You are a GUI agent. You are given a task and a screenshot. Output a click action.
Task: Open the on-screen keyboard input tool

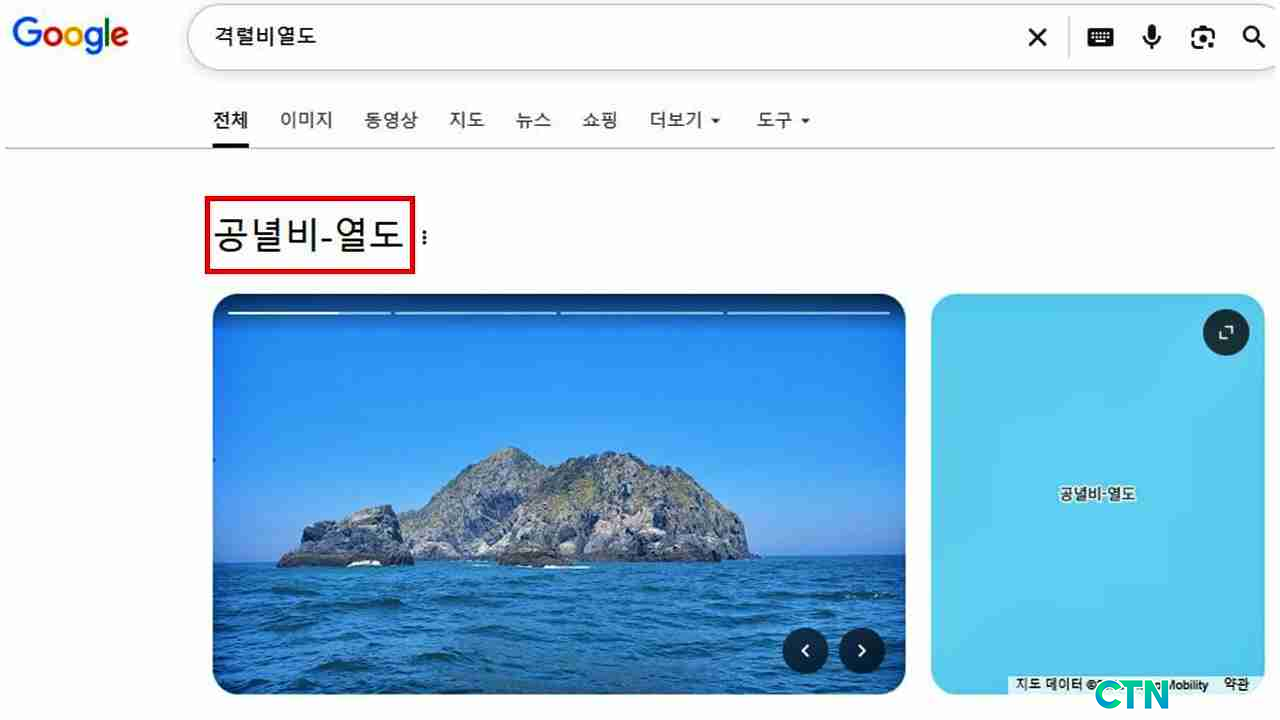coord(1100,38)
